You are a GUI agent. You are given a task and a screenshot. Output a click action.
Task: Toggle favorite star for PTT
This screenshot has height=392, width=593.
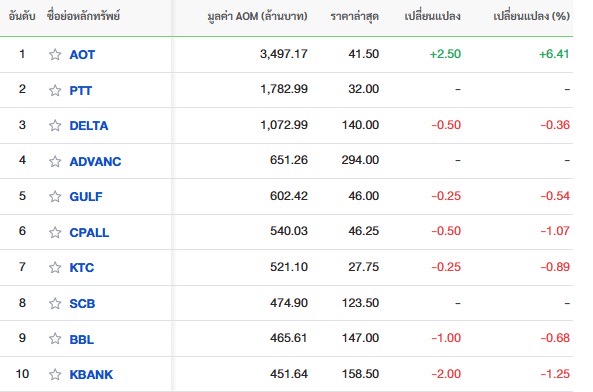[x=55, y=90]
